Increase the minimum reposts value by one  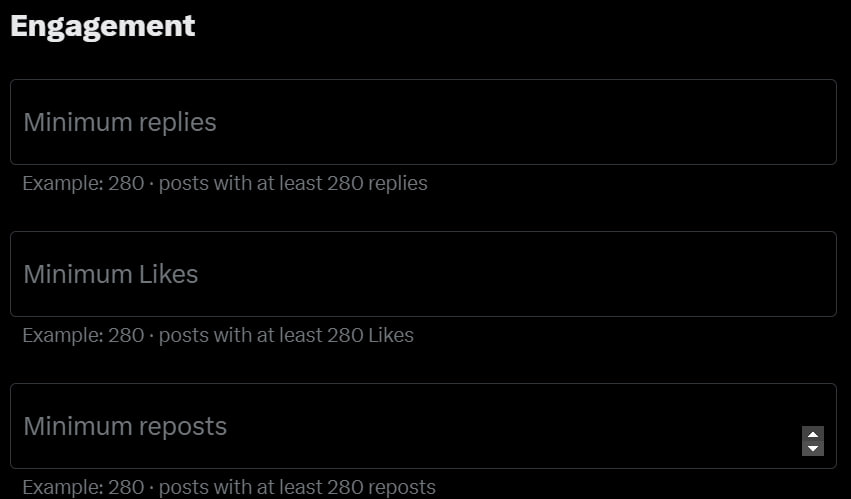pyautogui.click(x=813, y=434)
